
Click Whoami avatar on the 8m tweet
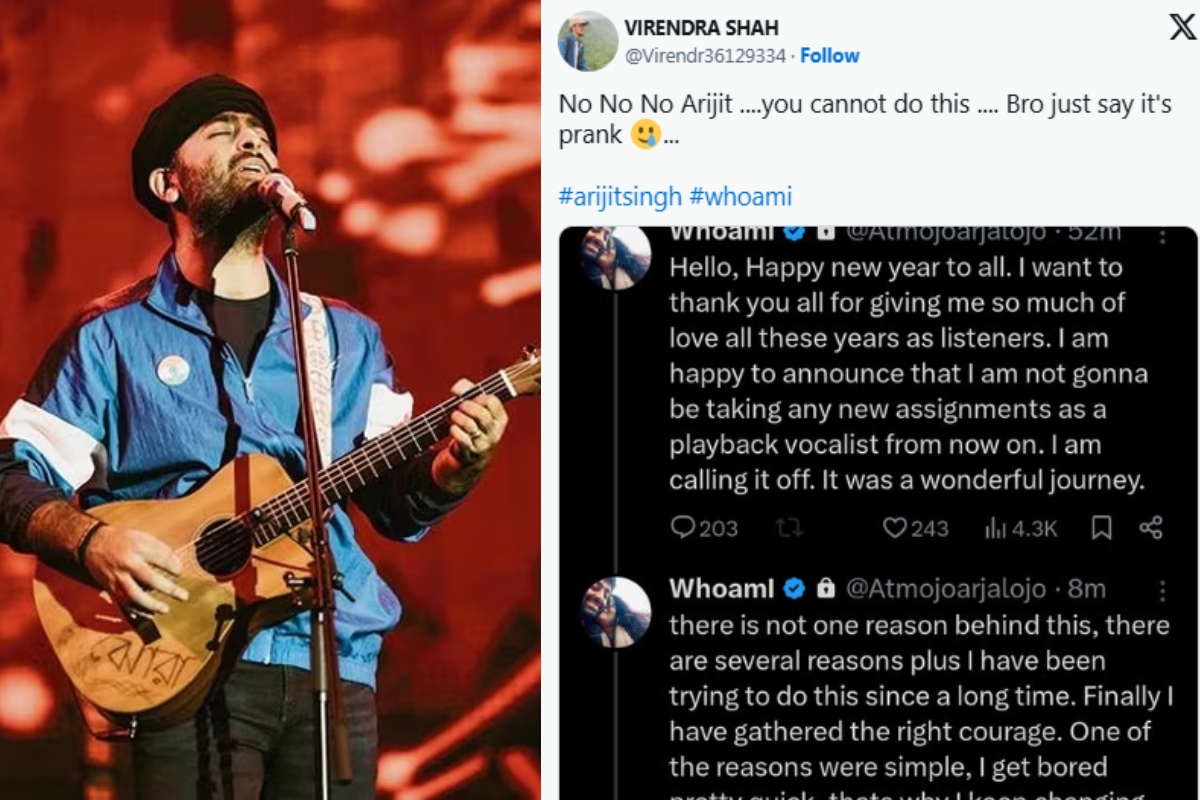[x=616, y=611]
